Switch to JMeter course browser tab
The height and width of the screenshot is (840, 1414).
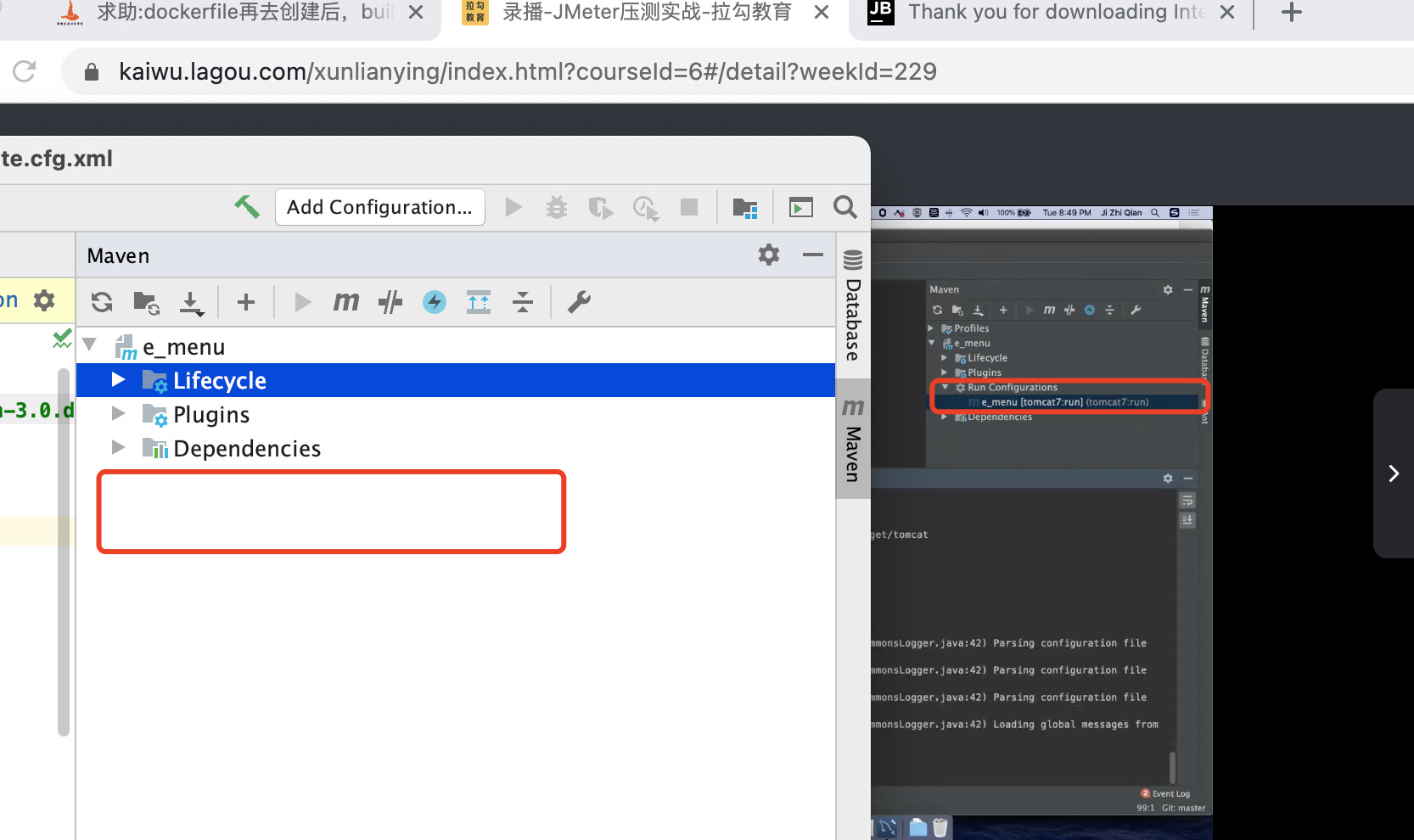[647, 13]
